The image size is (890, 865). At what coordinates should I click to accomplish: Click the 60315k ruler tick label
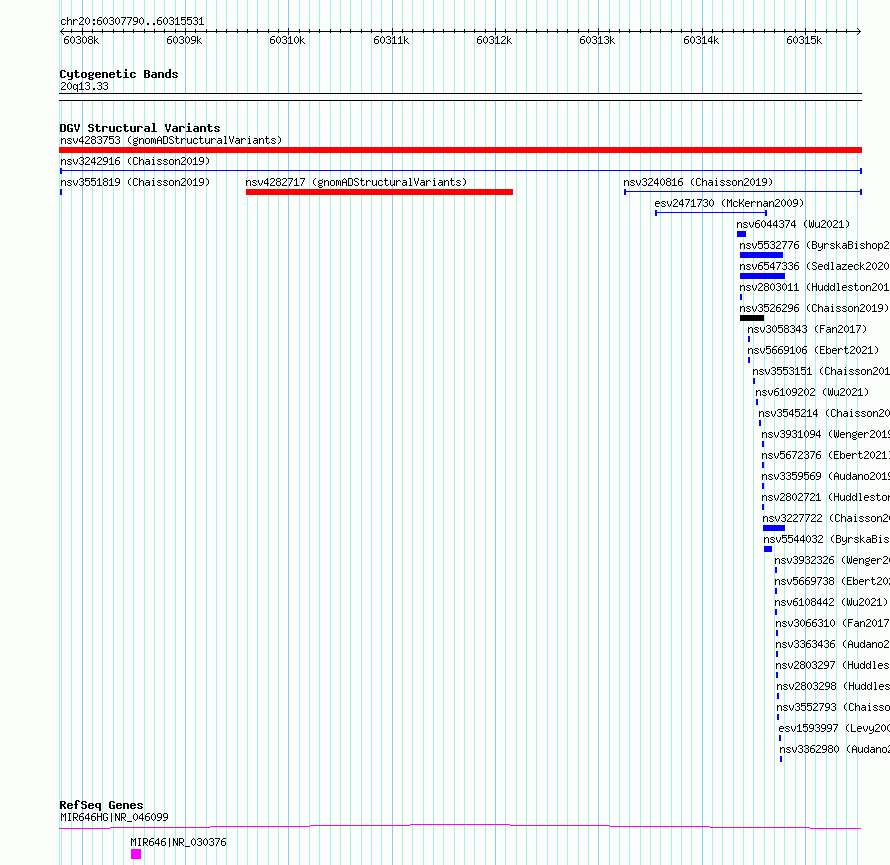pyautogui.click(x=804, y=41)
